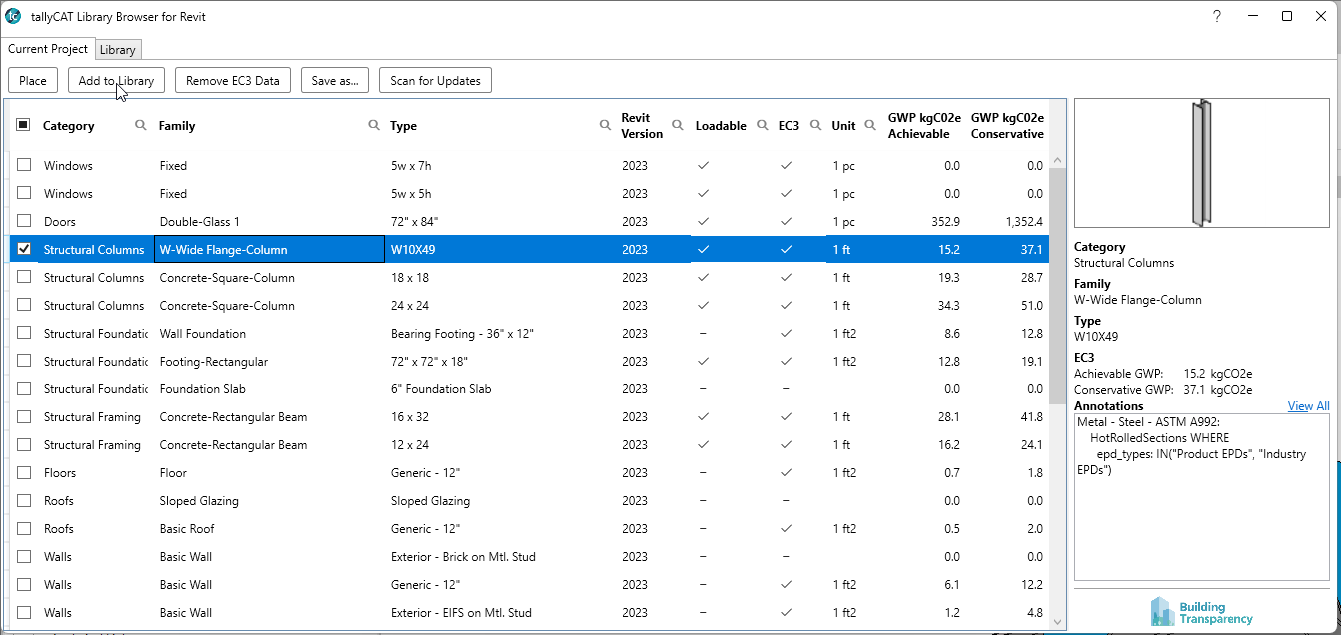Click the steel column preview thumbnail

1201,163
